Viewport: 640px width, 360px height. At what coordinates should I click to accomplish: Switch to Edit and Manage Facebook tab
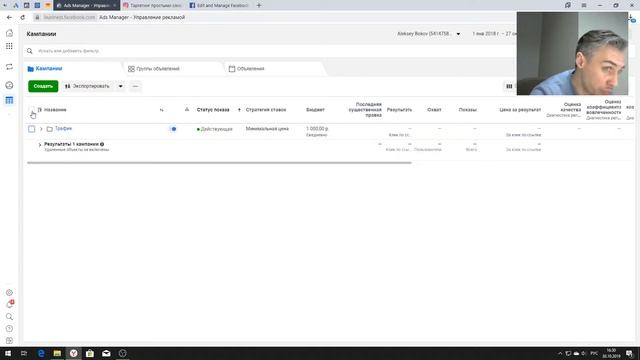click(220, 5)
